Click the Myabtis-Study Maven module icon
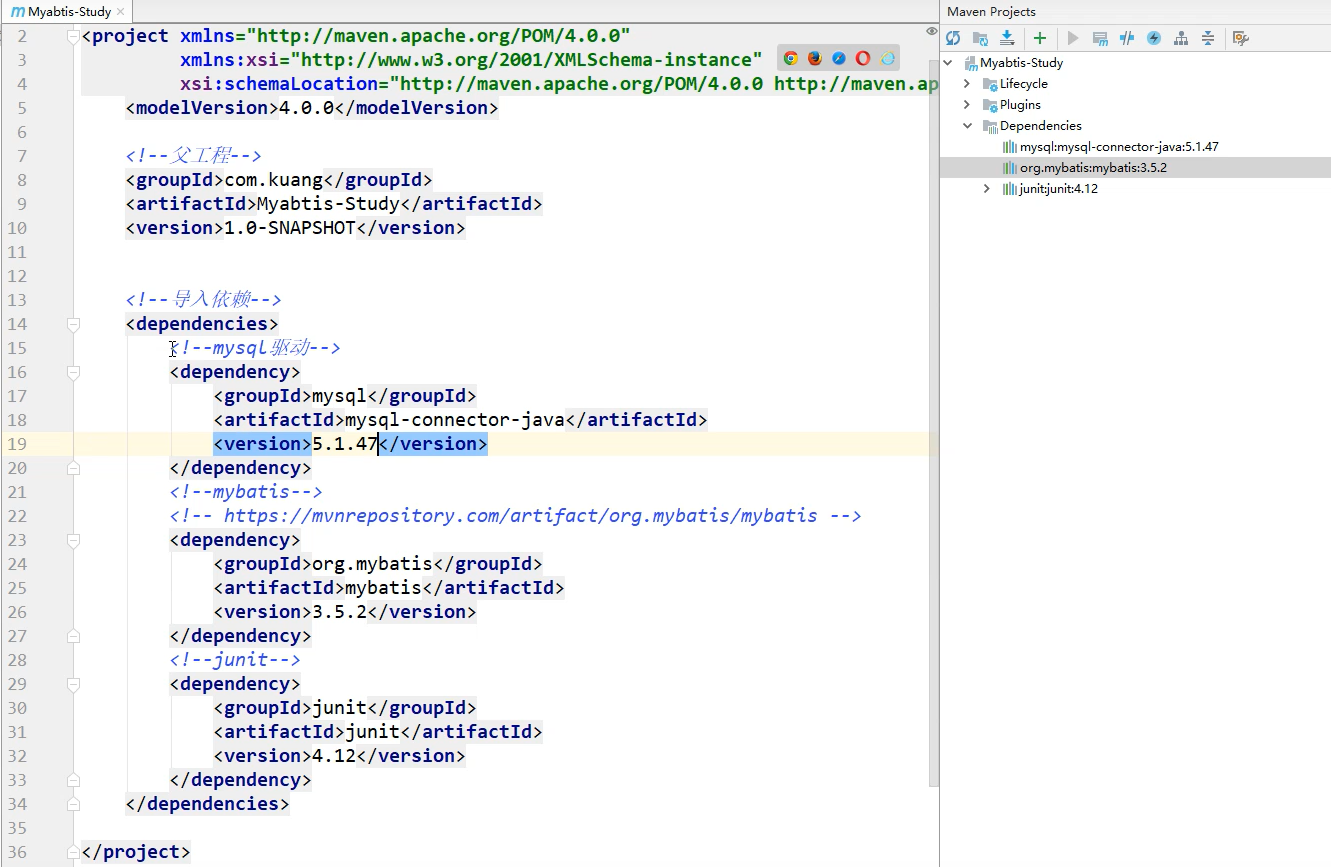The image size is (1331, 867). pyautogui.click(x=970, y=63)
